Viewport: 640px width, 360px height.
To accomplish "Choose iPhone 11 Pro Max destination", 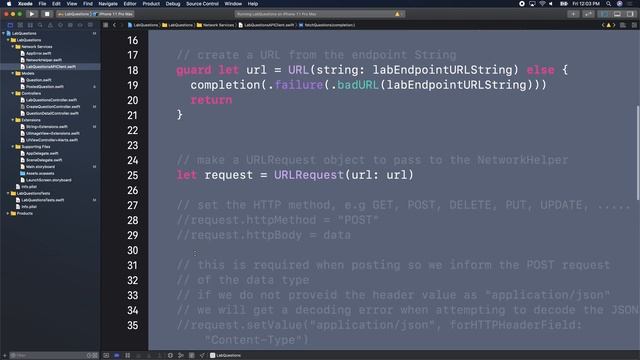I will pyautogui.click(x=114, y=14).
